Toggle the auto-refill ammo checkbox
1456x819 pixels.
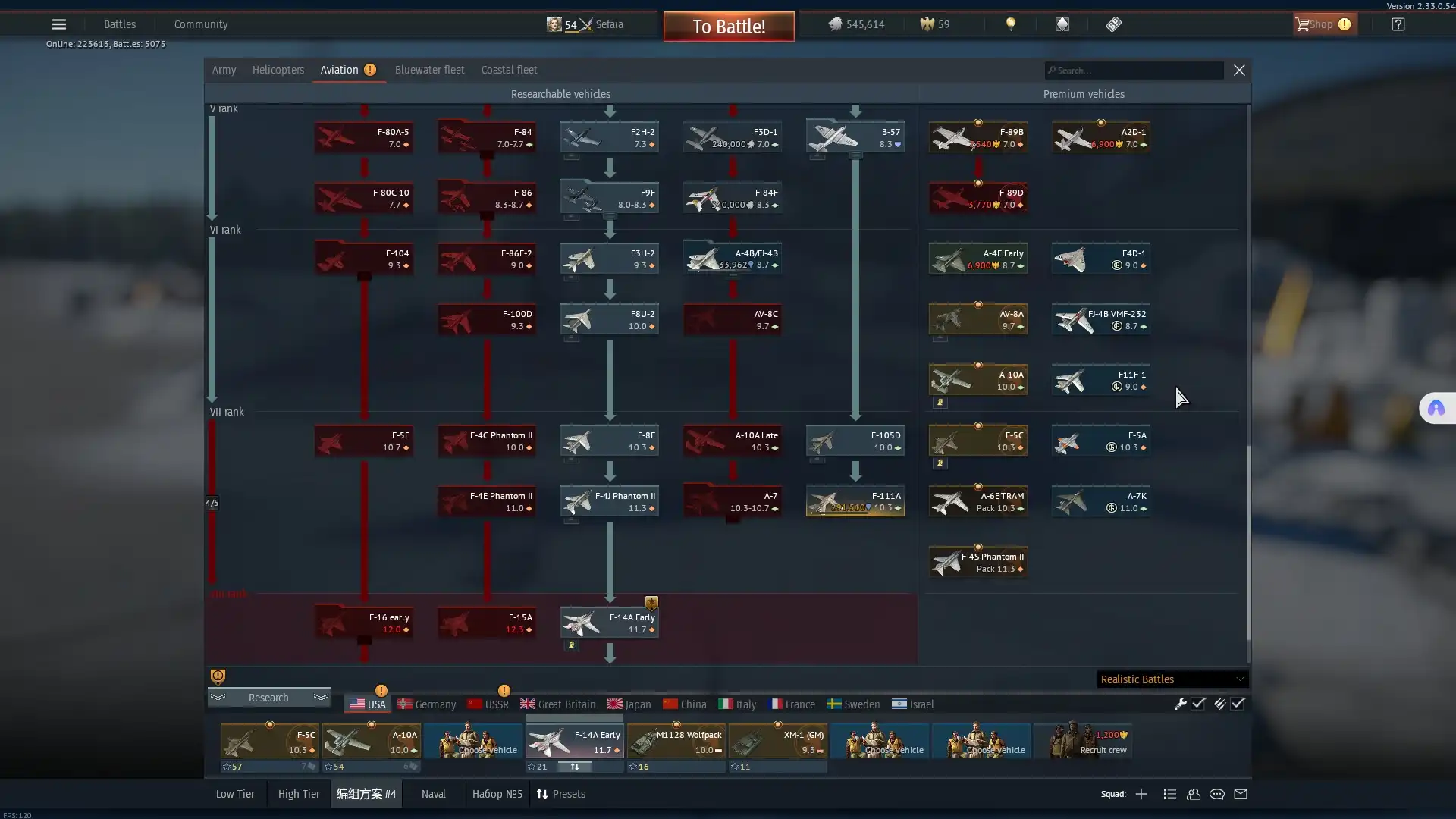coord(1238,704)
